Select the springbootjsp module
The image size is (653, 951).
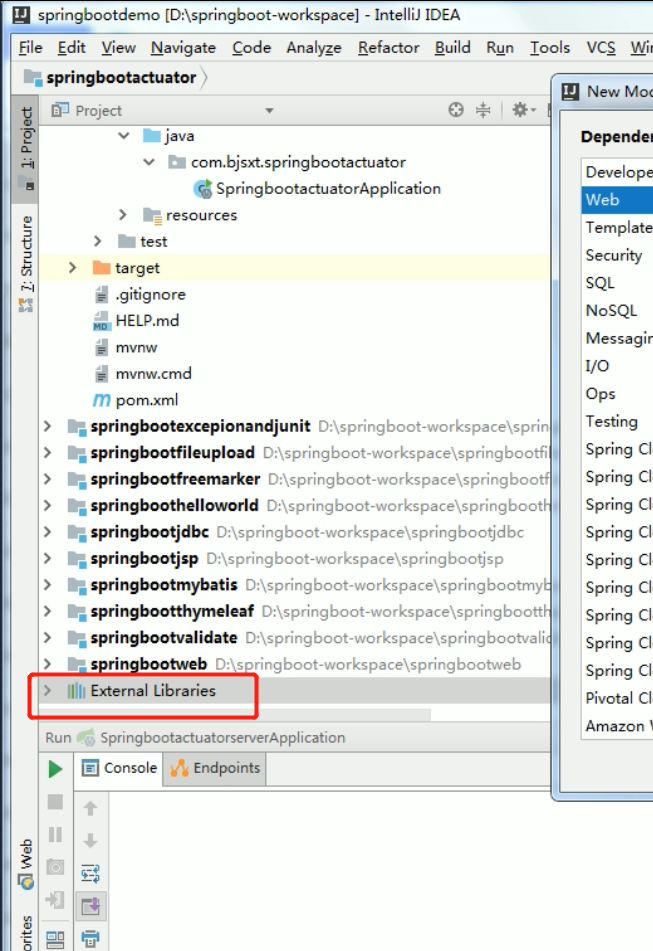(x=144, y=559)
